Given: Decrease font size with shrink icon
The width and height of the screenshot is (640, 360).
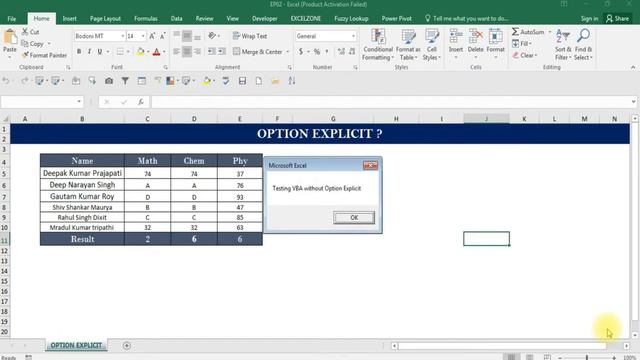Looking at the screenshot, I should click(x=162, y=36).
